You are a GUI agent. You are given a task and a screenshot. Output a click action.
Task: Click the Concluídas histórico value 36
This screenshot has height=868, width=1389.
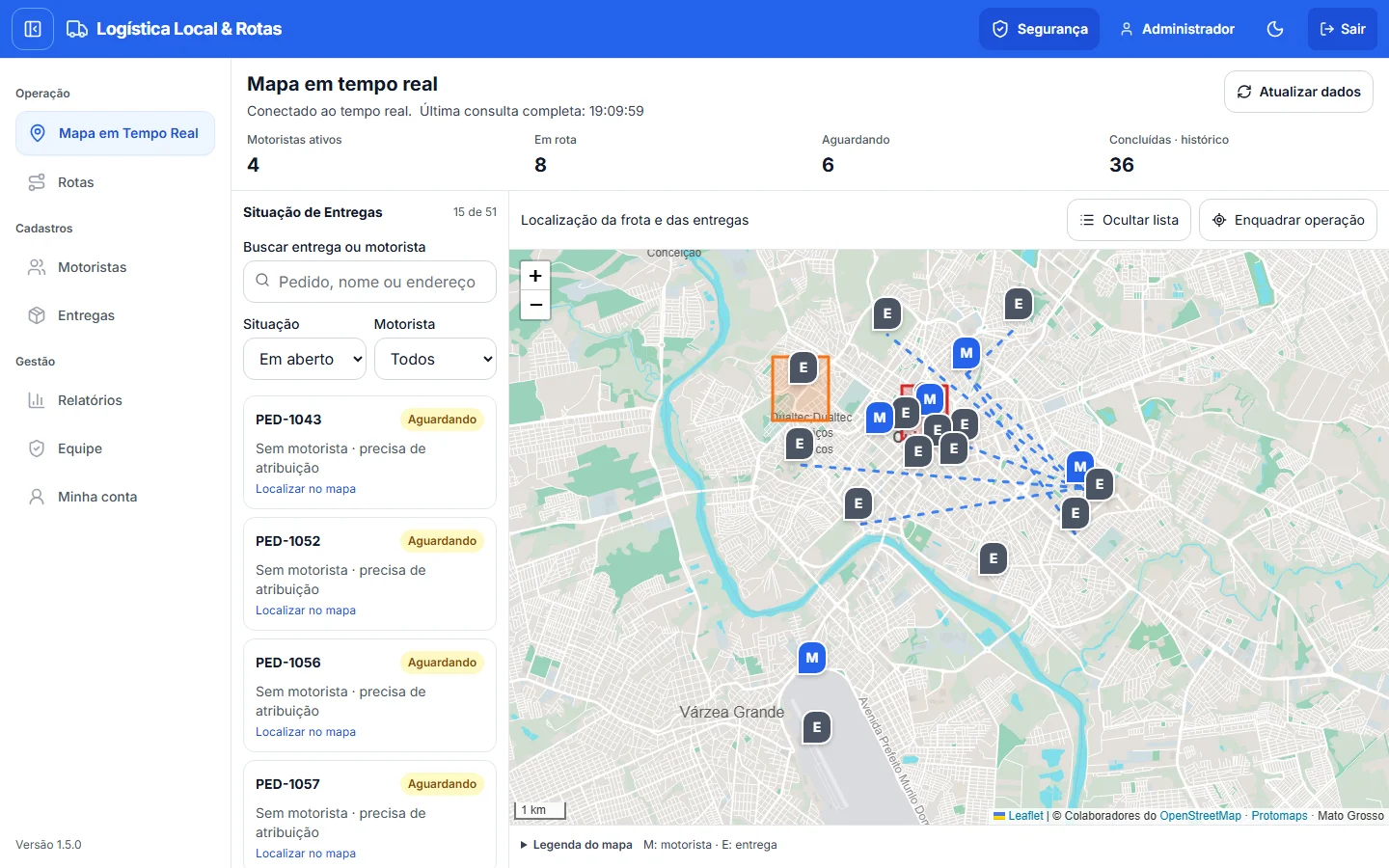click(1122, 165)
